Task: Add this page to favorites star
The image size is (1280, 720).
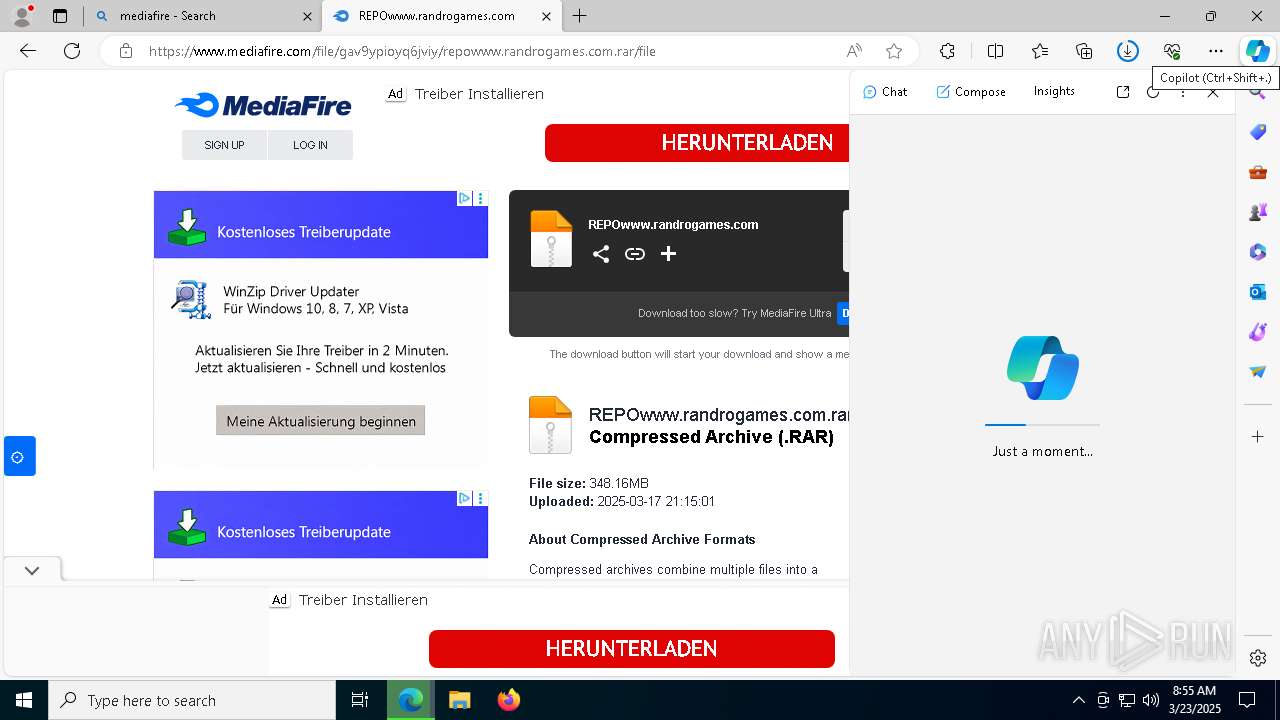Action: (894, 51)
